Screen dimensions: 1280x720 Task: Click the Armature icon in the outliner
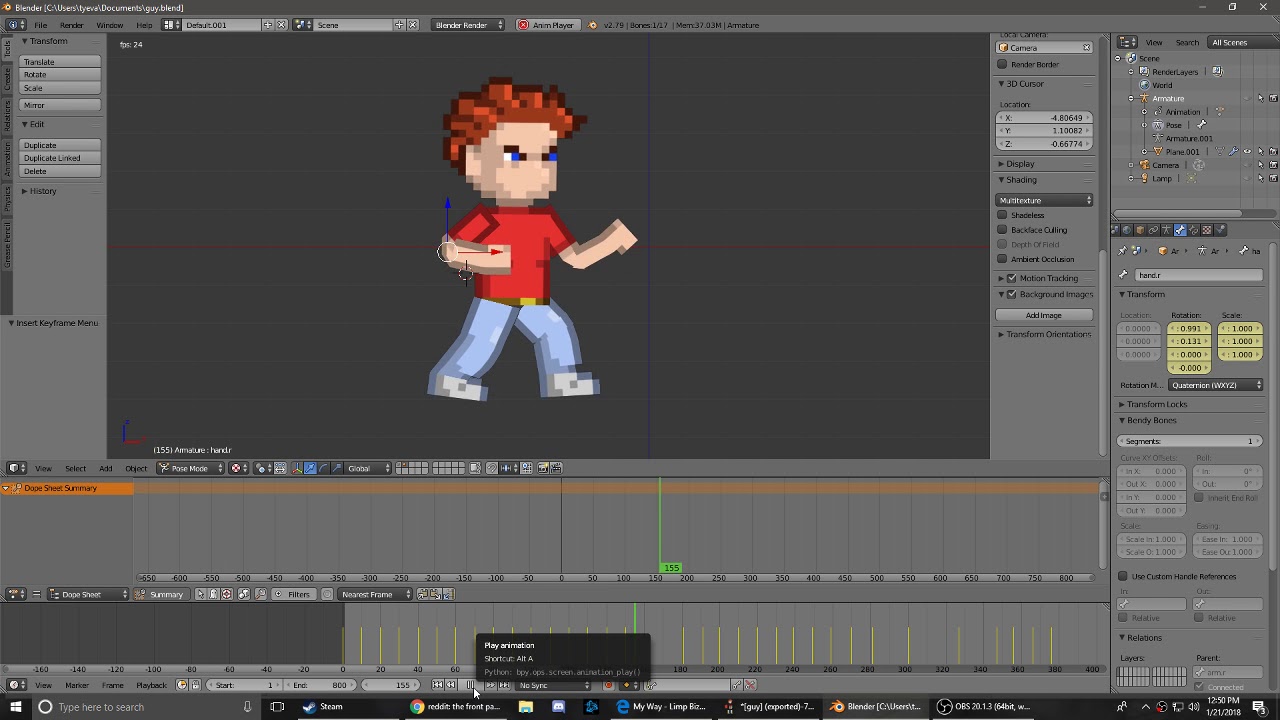coord(1144,98)
